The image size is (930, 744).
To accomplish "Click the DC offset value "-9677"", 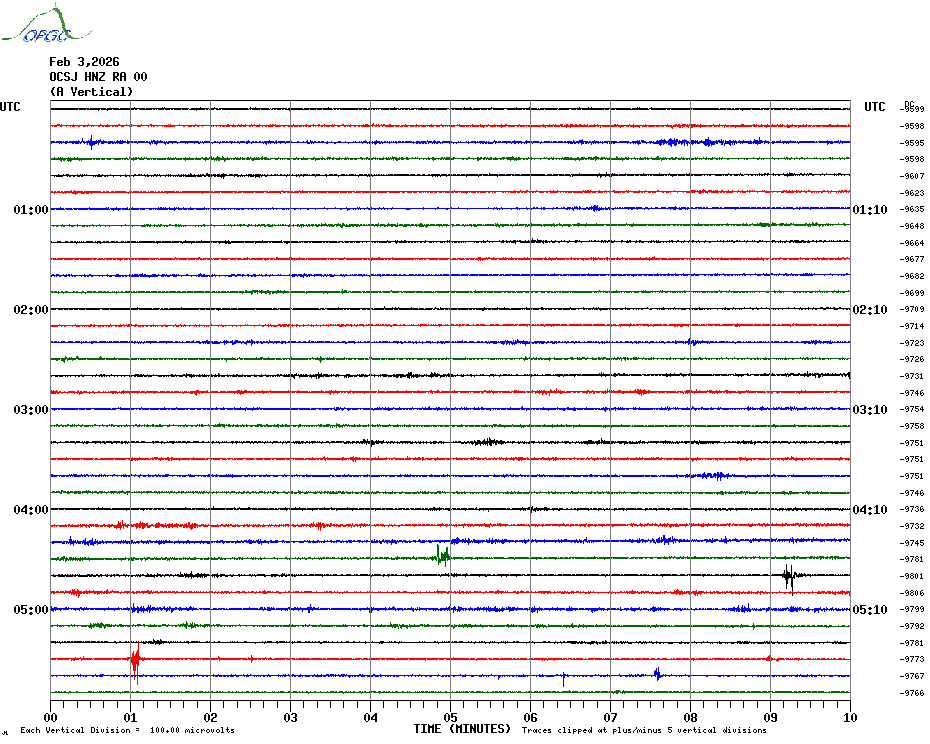I will click(912, 259).
